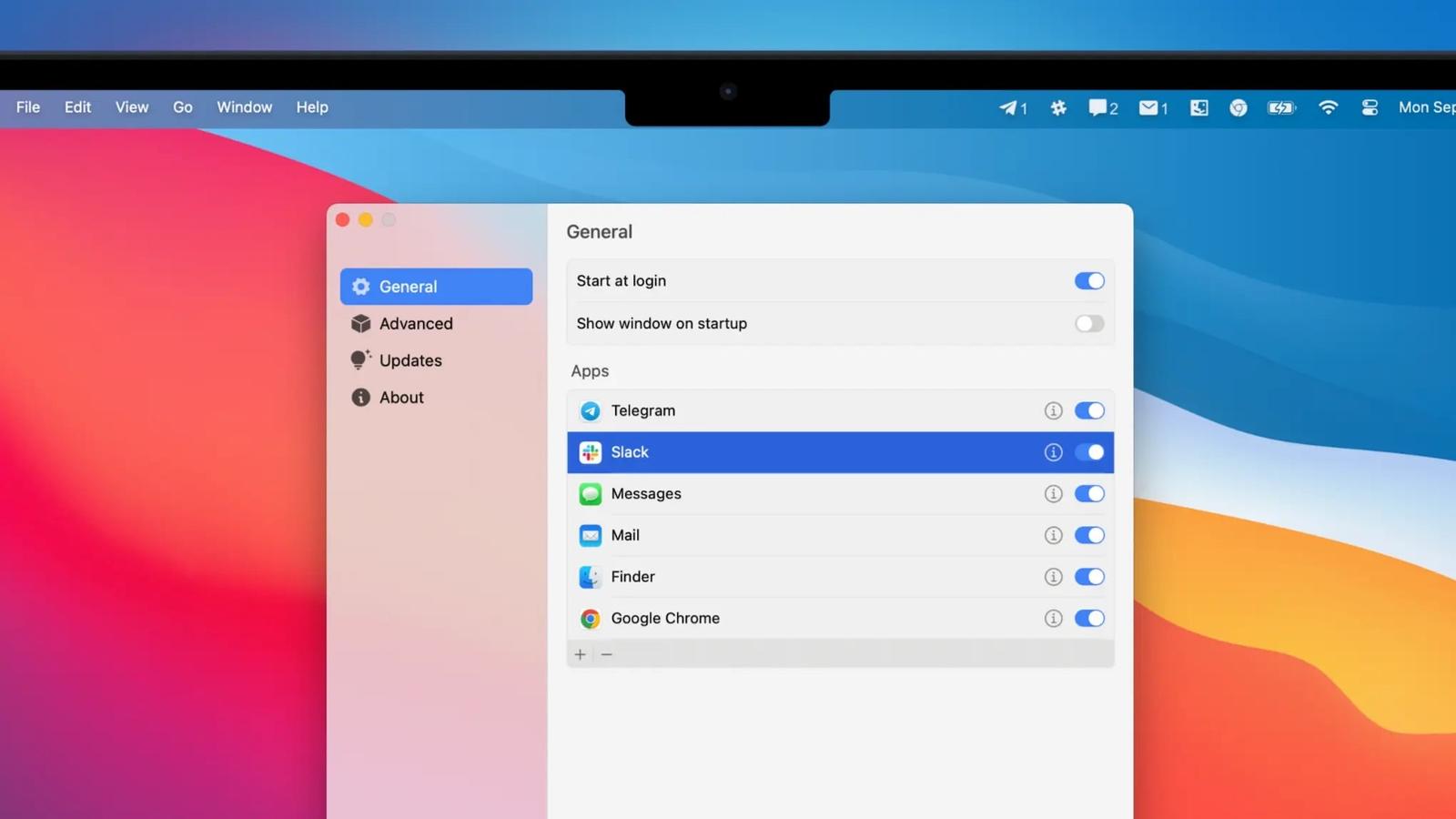Enable Show window on startup

coord(1089,323)
